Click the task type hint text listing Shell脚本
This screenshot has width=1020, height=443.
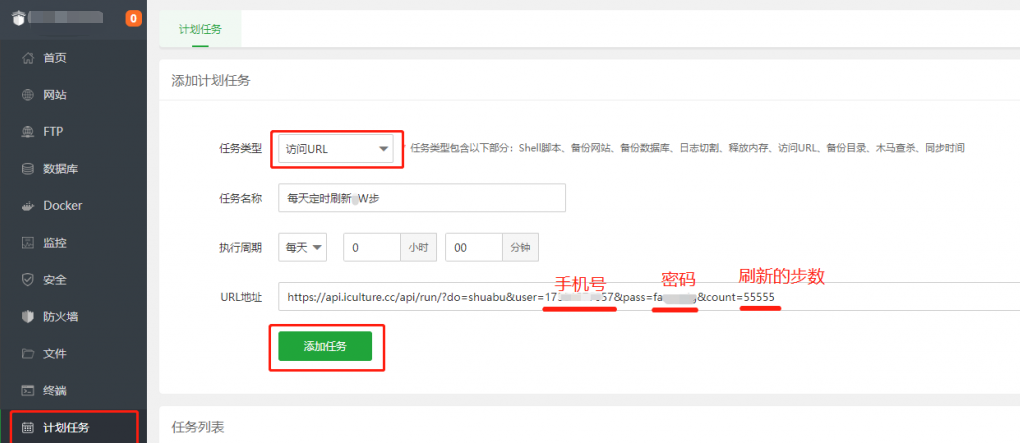pyautogui.click(x=687, y=148)
